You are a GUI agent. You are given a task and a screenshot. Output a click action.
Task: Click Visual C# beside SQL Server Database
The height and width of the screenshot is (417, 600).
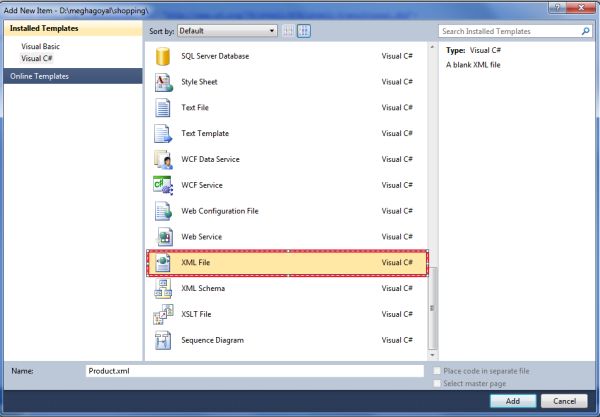tap(397, 56)
